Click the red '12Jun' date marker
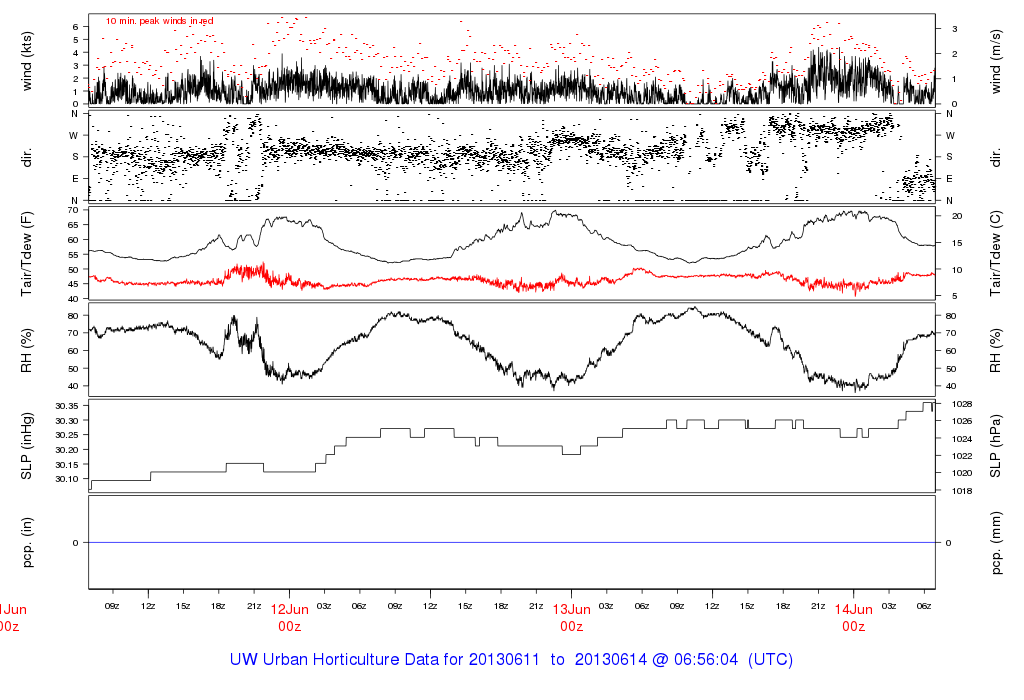This screenshot has width=1024, height=700. click(x=290, y=608)
